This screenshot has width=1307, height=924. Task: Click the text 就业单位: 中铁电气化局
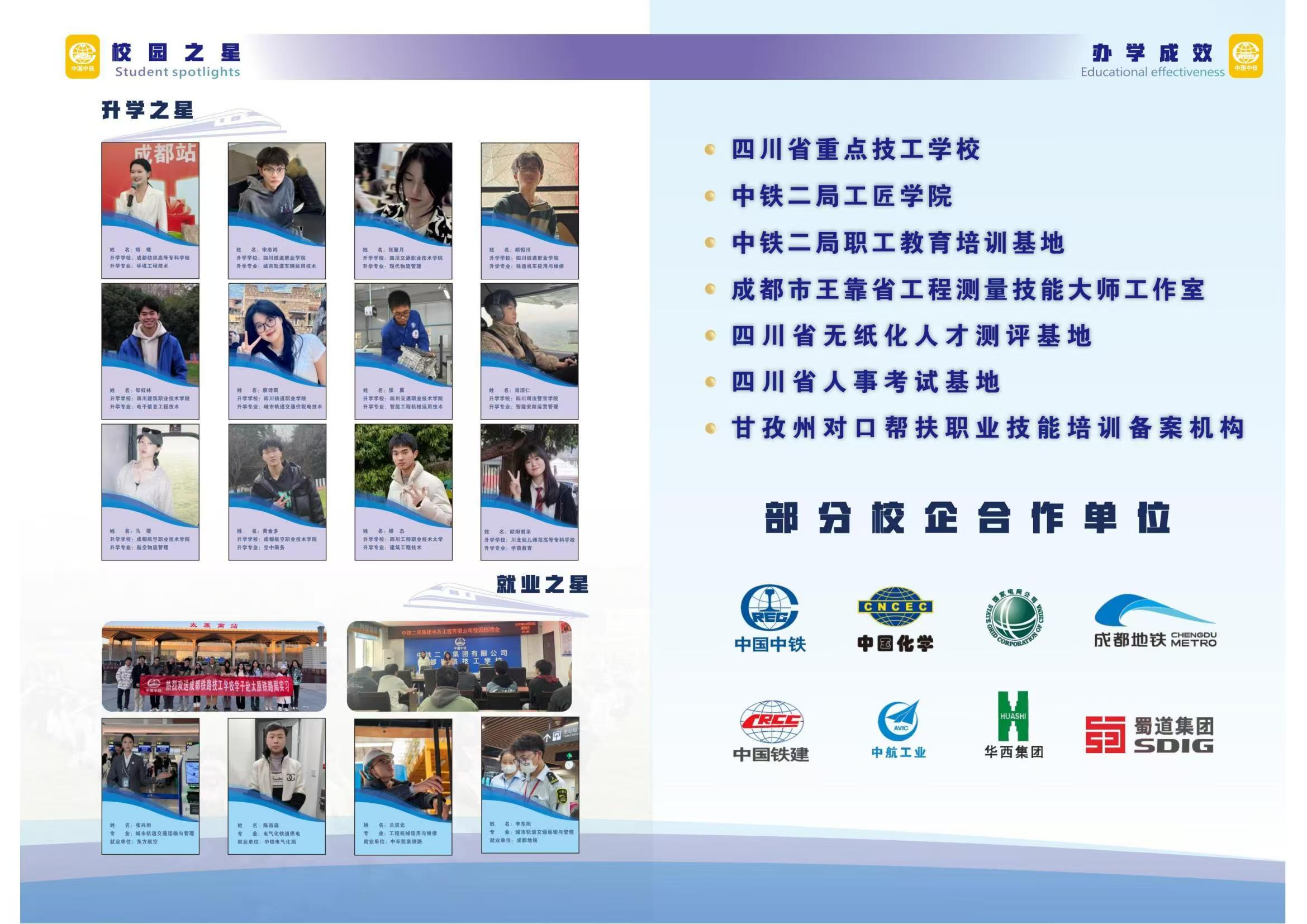(267, 841)
